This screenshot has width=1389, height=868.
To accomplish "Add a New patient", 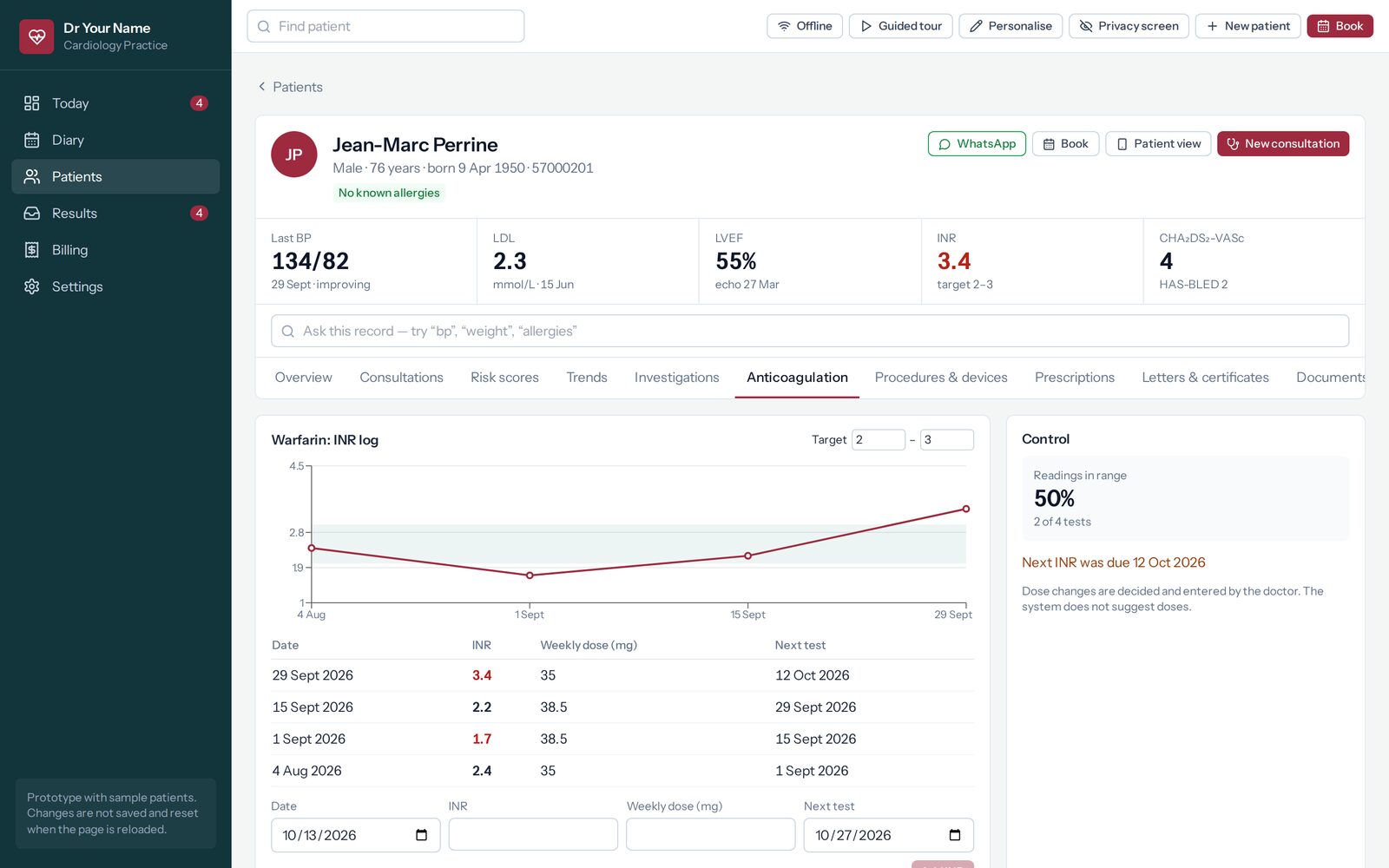I will (x=1248, y=26).
